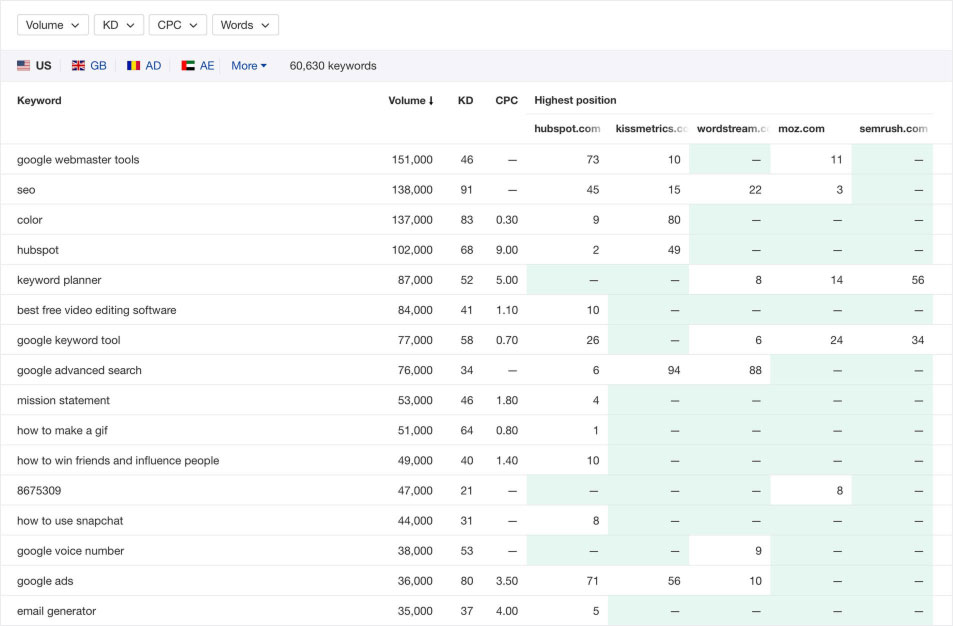Open the 'keyword planner' keyword

(x=59, y=280)
